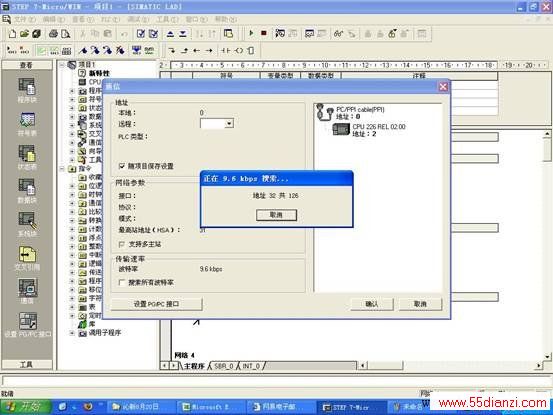Click the Open project toolbar icon

click(x=24, y=34)
